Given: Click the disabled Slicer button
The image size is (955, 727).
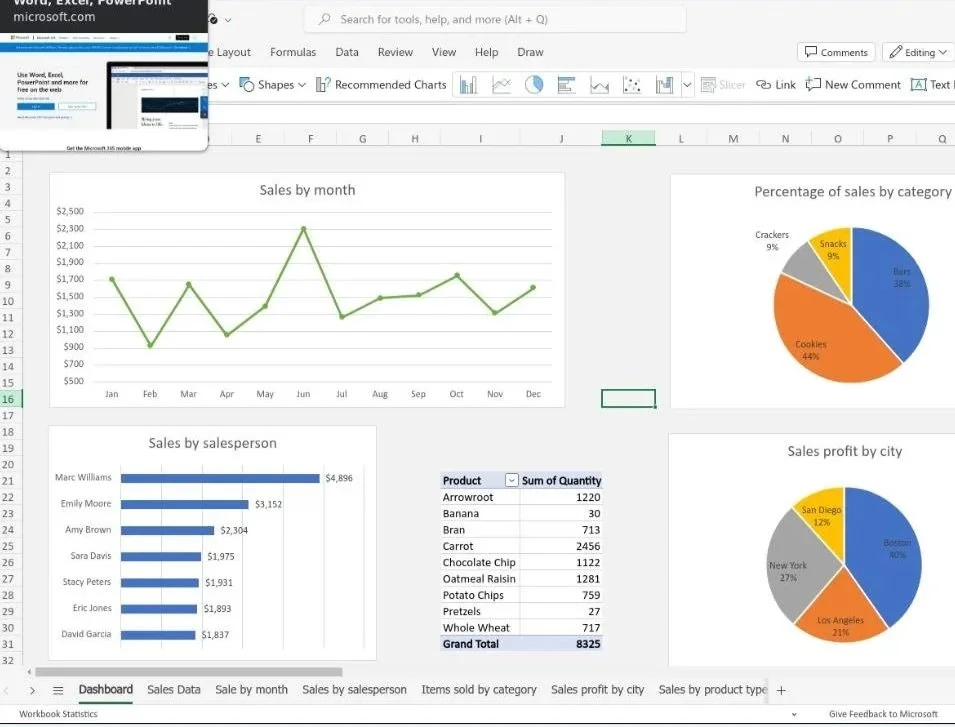Looking at the screenshot, I should coord(723,85).
